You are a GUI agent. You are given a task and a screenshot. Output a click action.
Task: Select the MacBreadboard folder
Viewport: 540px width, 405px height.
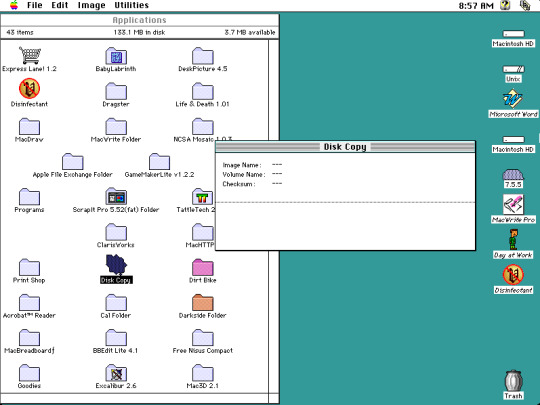(x=29, y=338)
